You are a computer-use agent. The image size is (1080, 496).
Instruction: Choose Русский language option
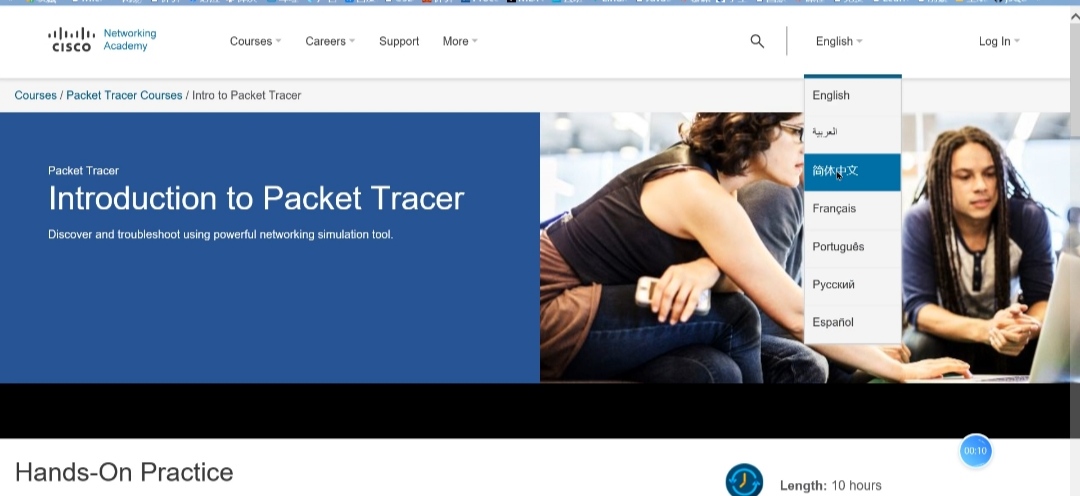pos(853,285)
